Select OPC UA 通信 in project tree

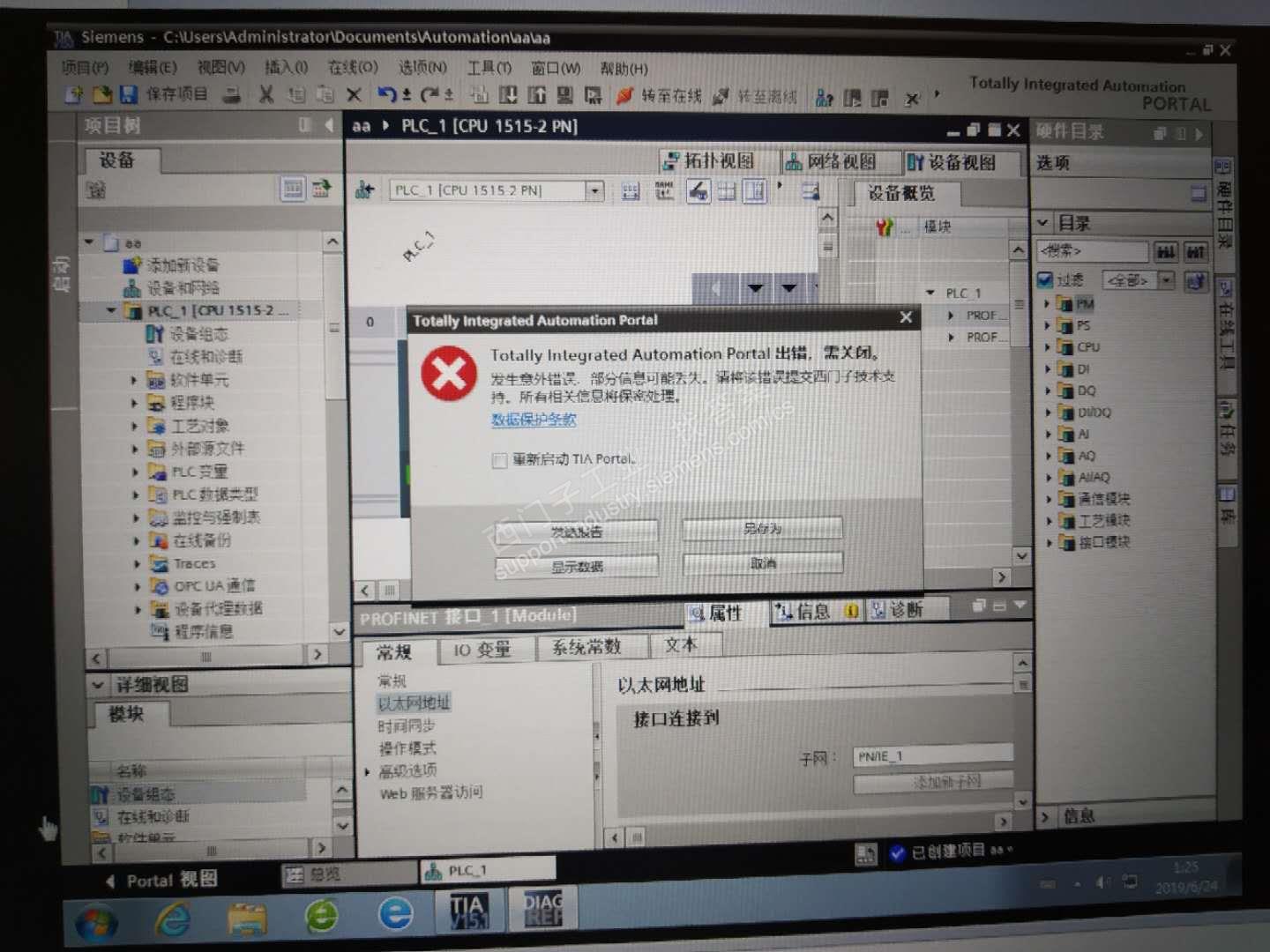tap(213, 585)
